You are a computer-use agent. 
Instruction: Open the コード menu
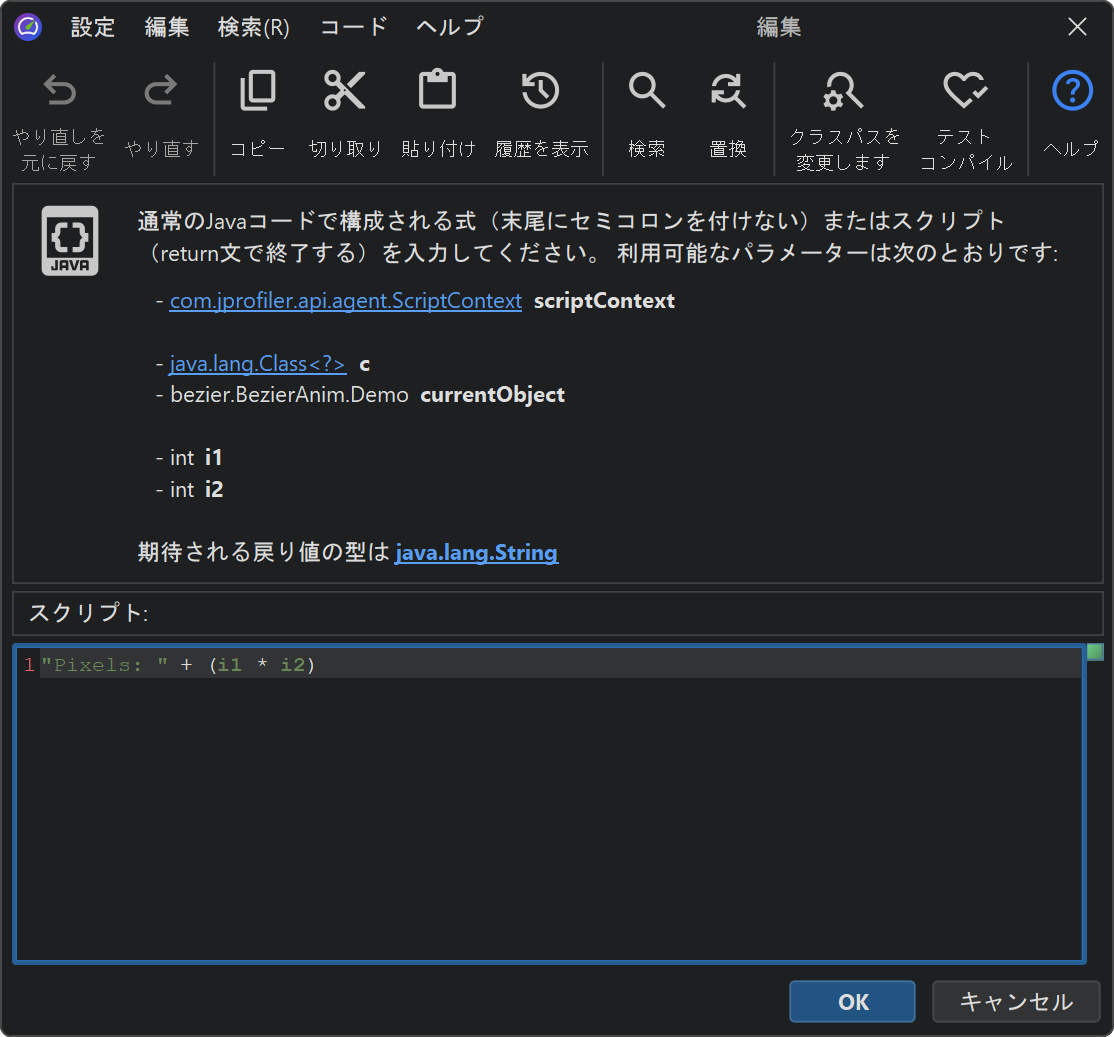point(353,27)
